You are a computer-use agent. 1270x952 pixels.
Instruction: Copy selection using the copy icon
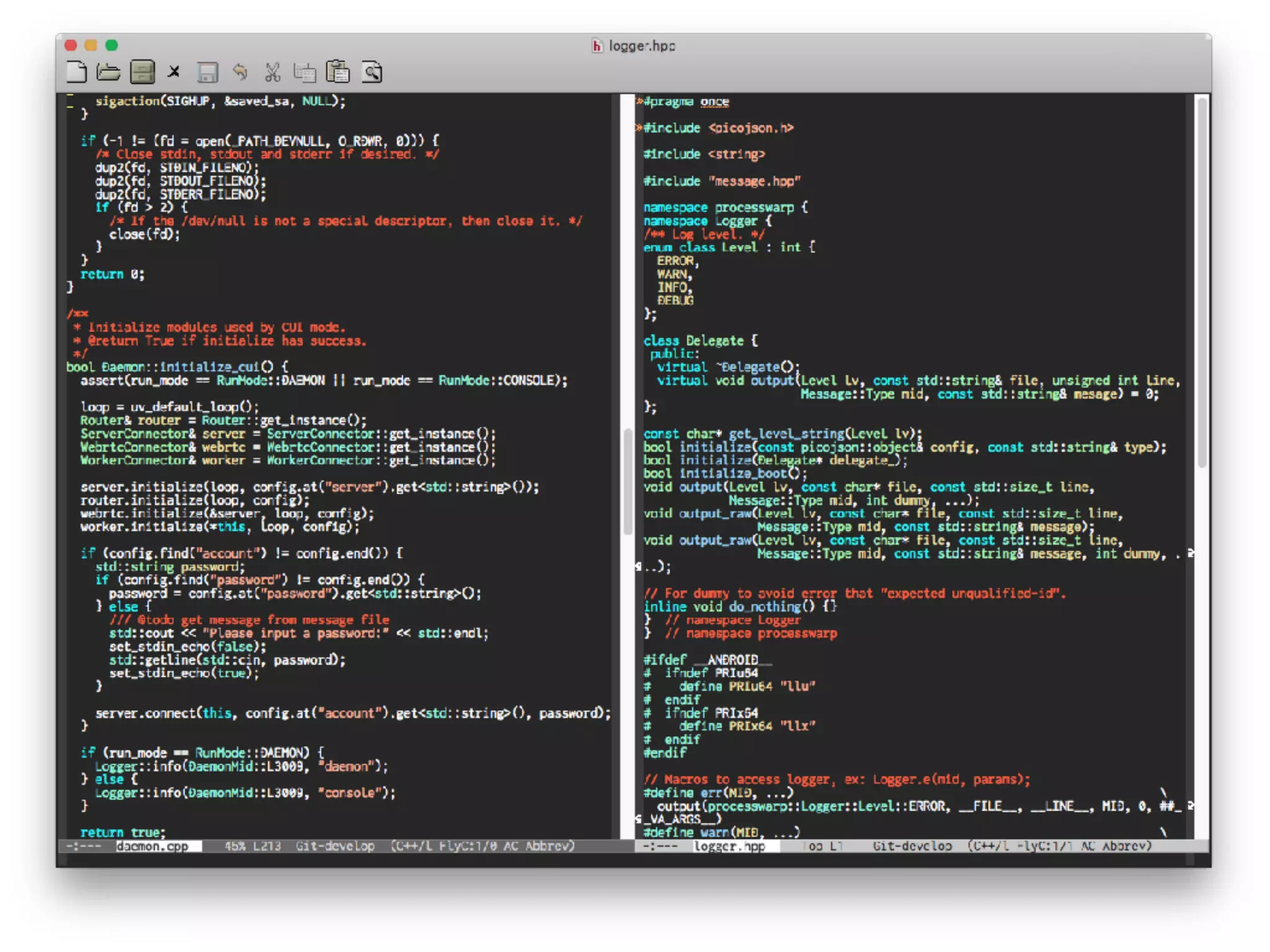tap(304, 73)
